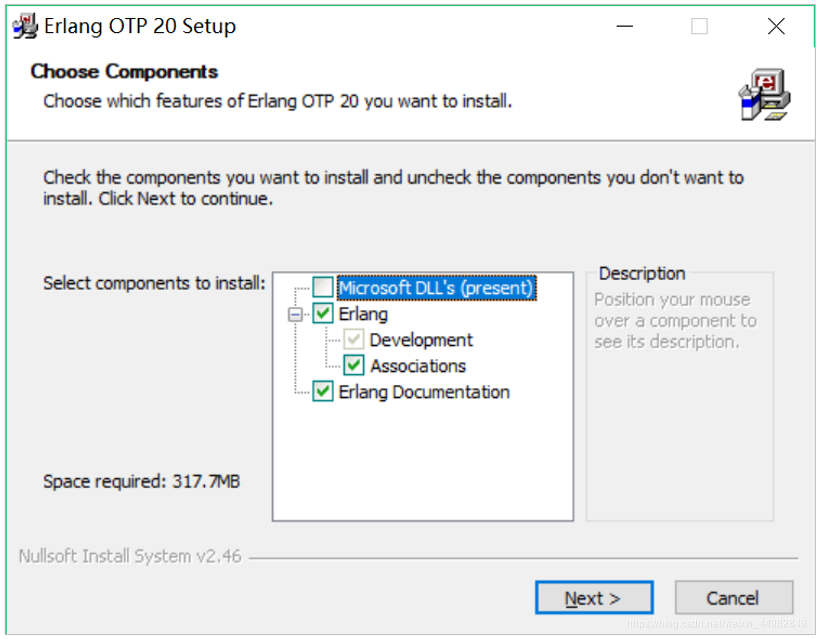The width and height of the screenshot is (816, 639).
Task: Check the Microsoft DLL's checkbox
Action: (x=325, y=288)
